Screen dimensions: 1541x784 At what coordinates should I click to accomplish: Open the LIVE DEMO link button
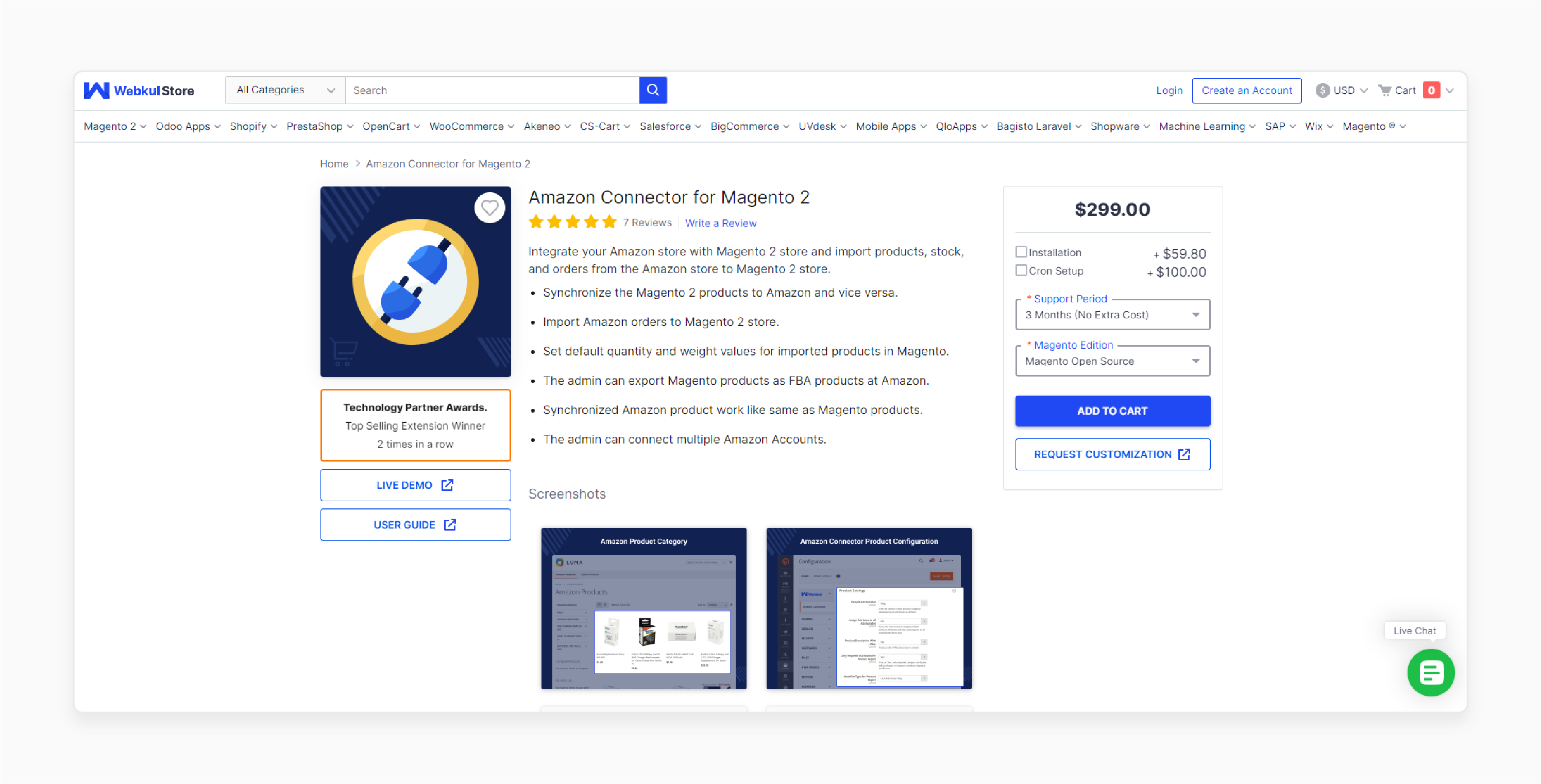(x=415, y=485)
